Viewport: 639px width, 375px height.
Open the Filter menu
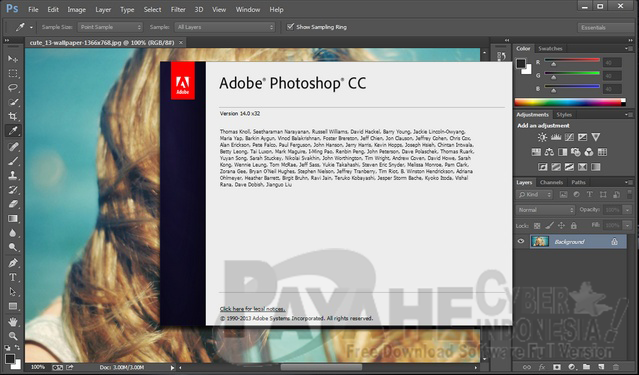(178, 9)
